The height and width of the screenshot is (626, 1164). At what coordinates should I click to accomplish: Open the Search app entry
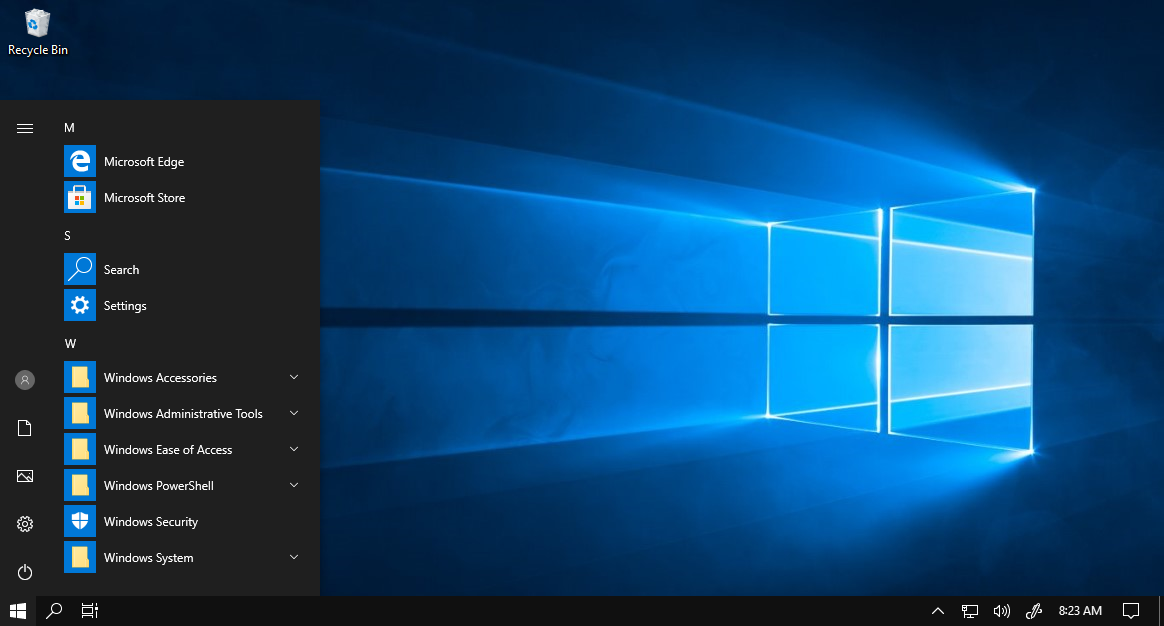click(x=182, y=270)
